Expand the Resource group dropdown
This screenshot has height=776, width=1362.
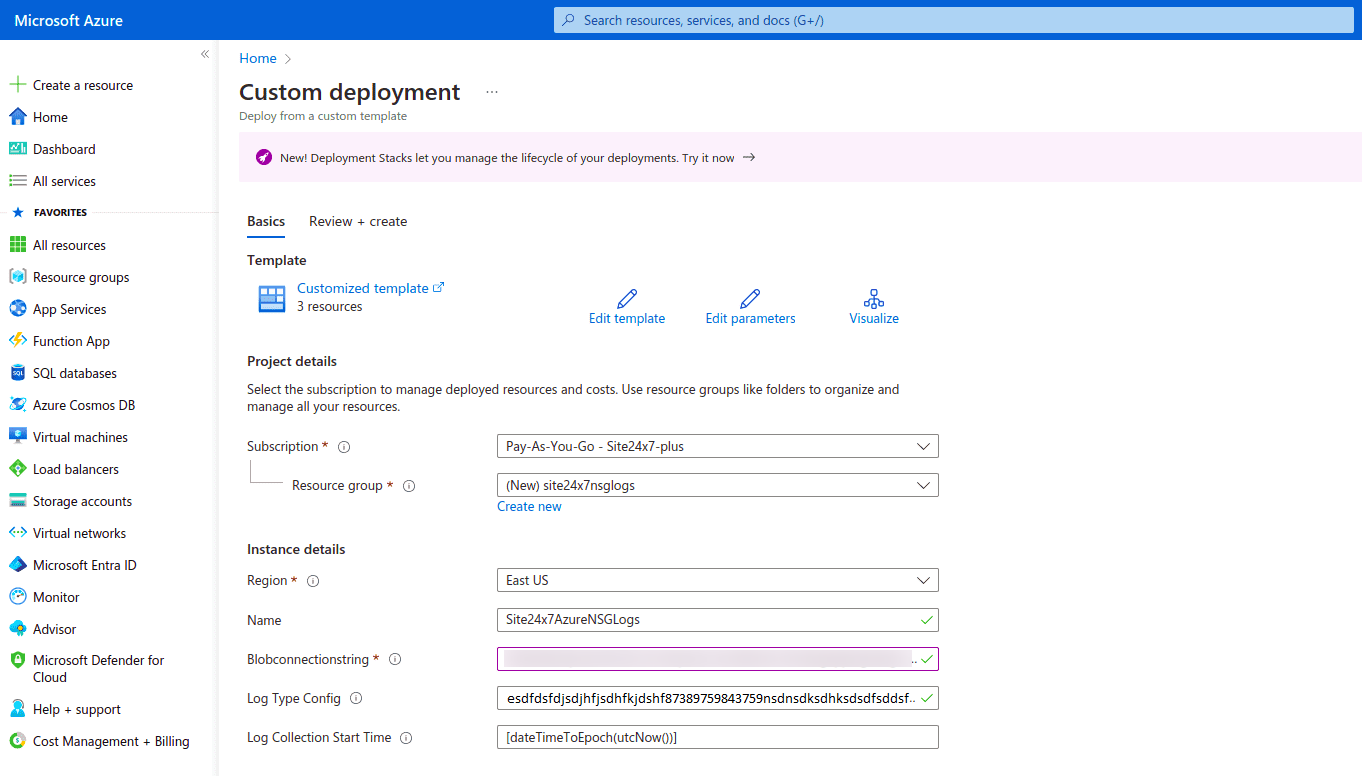coord(717,485)
